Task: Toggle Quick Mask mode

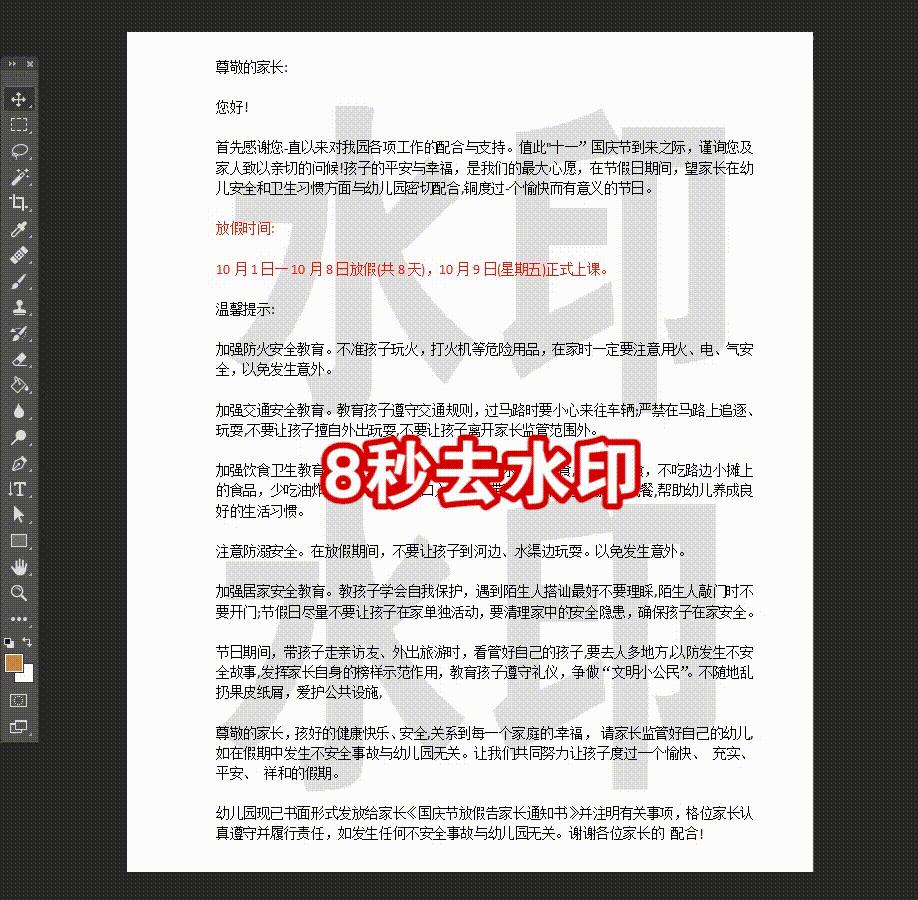Action: [18, 700]
